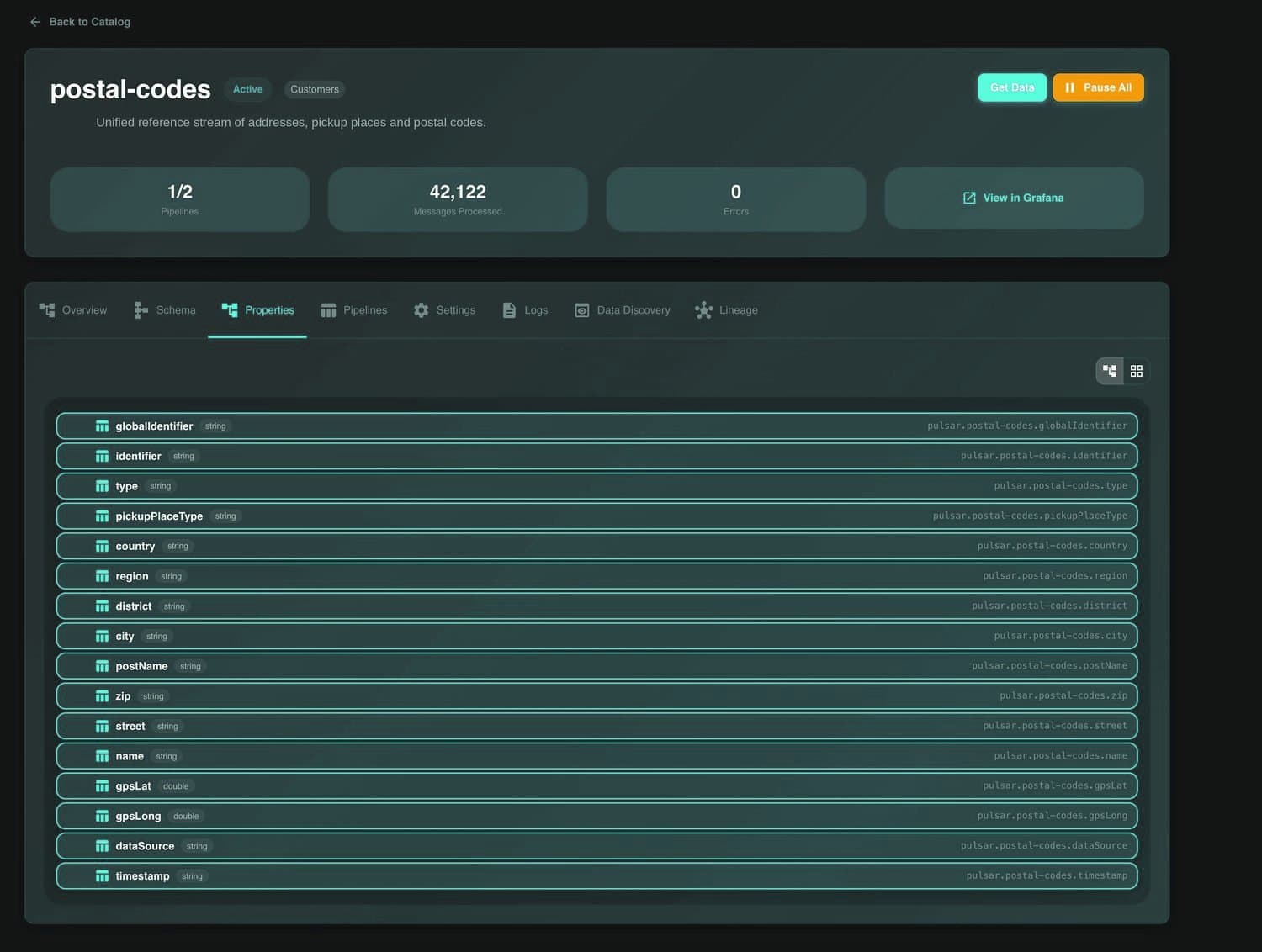
Task: Click the Messages Processed stat card
Action: (x=458, y=199)
